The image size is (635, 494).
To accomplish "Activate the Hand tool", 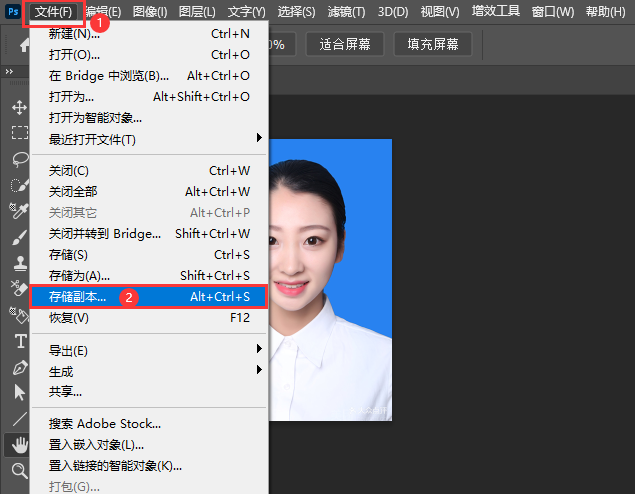I will tap(19, 444).
